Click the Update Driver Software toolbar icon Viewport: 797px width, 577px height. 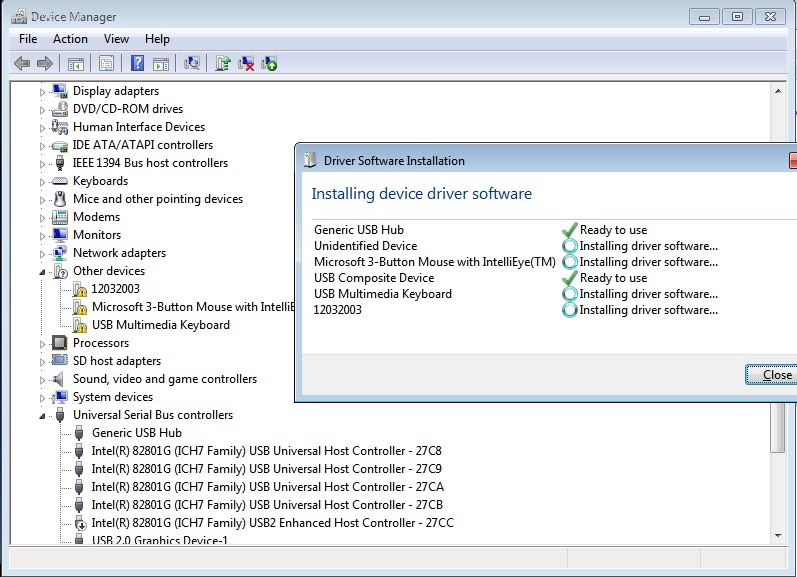tap(223, 63)
